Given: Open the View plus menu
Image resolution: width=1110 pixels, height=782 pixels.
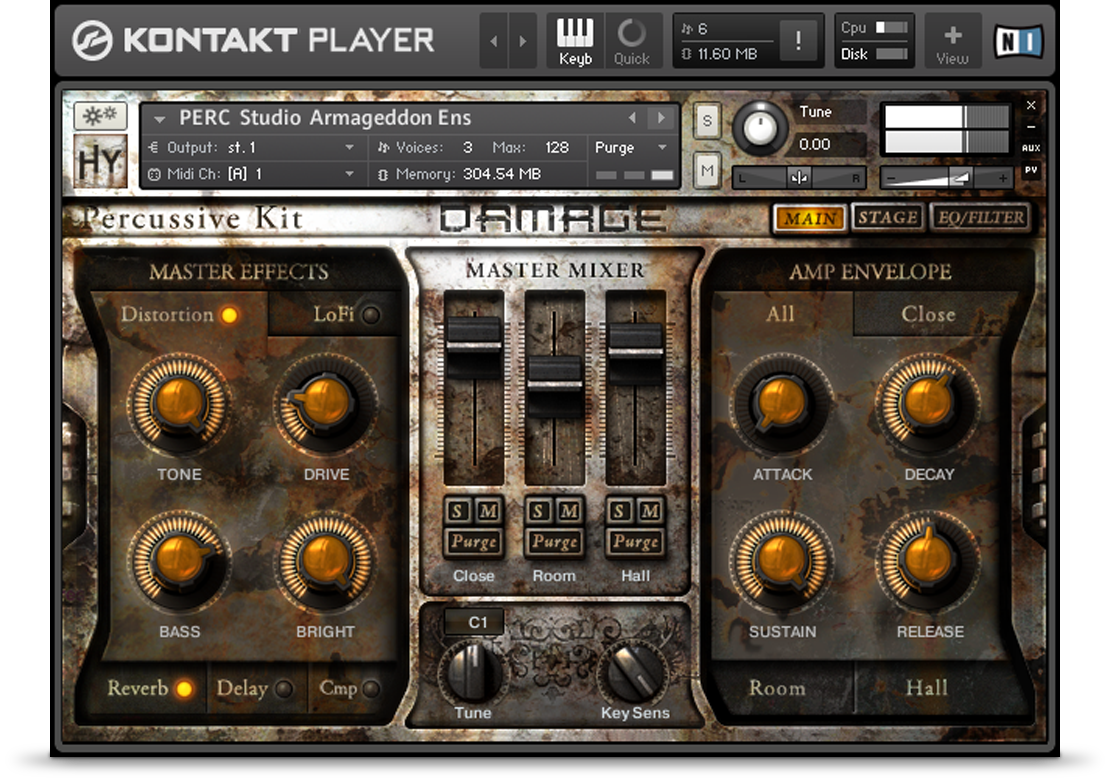Looking at the screenshot, I should (x=953, y=41).
